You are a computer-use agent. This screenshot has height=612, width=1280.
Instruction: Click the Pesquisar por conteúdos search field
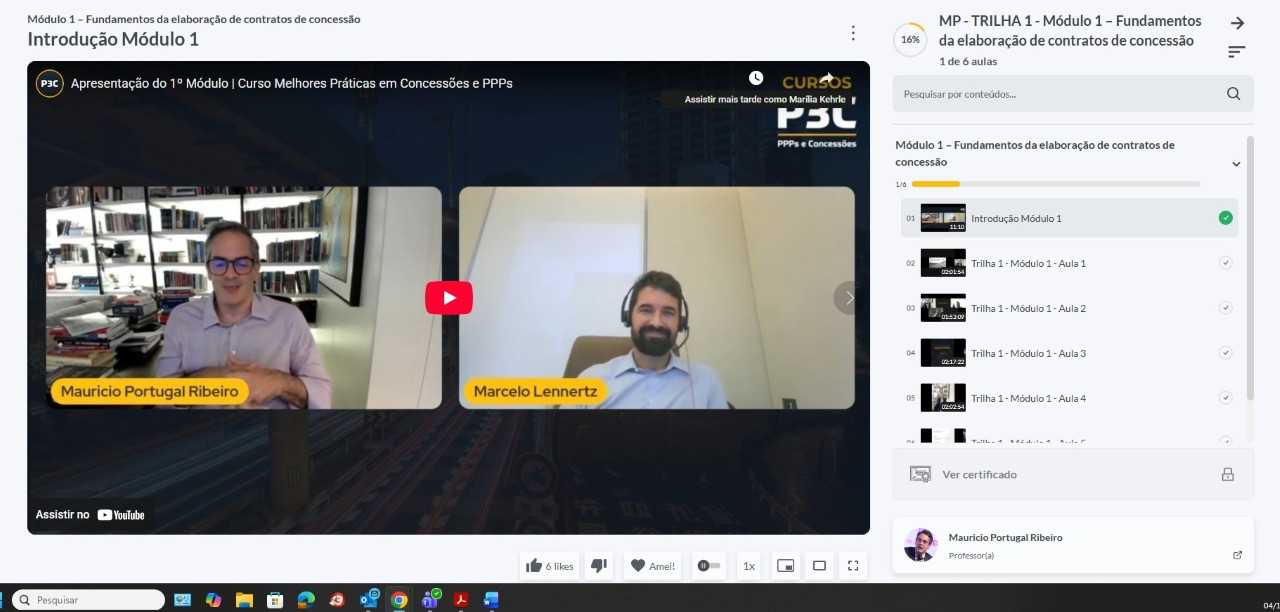coord(1058,94)
